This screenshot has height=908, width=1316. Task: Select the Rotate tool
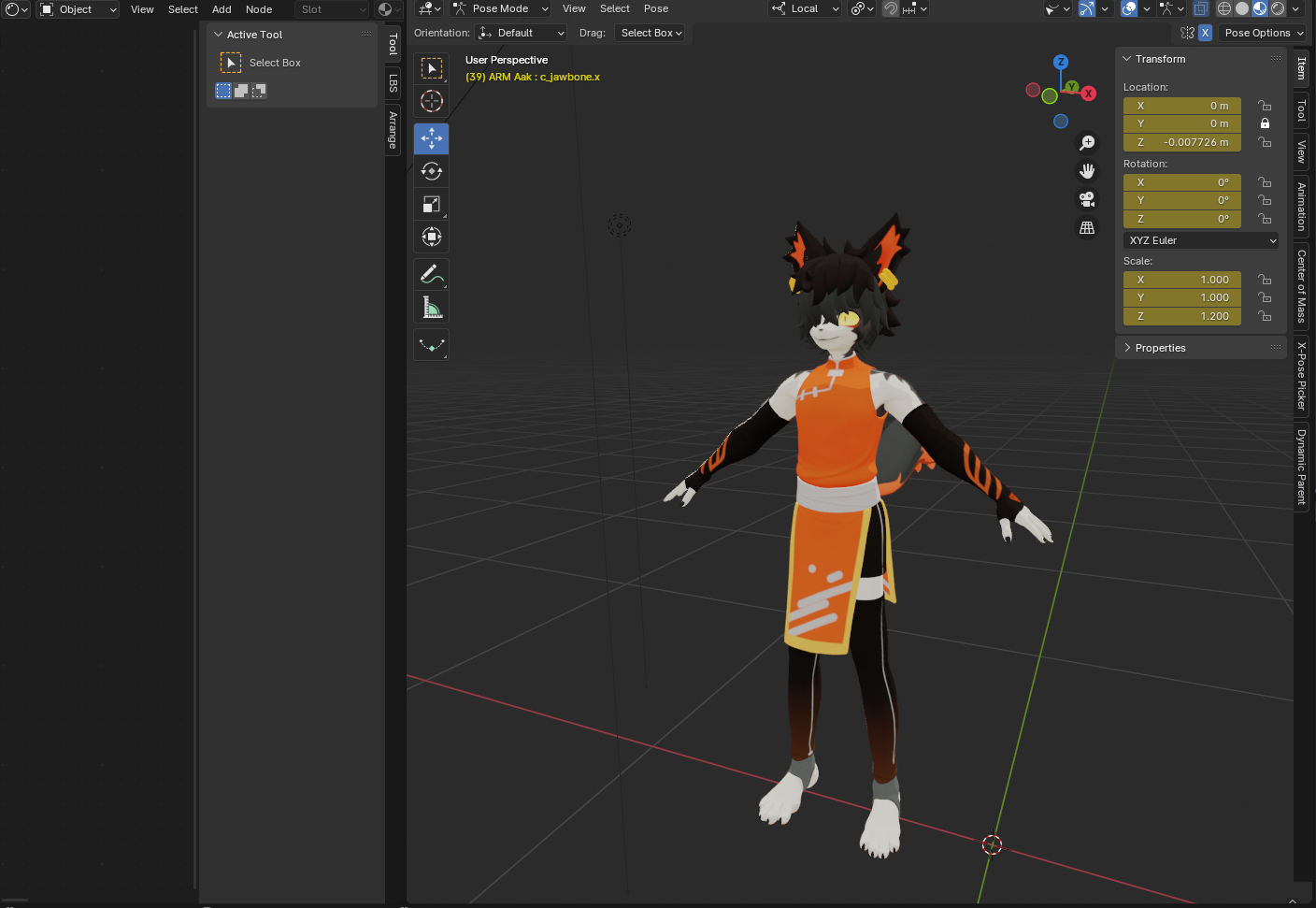point(431,171)
